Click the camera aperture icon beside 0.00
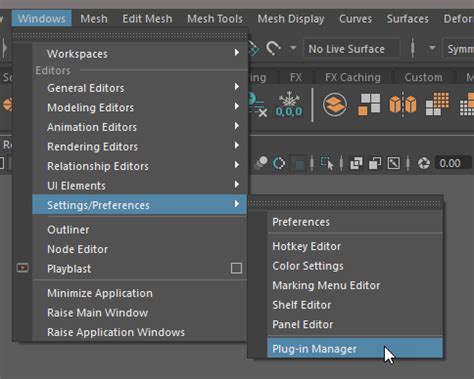This screenshot has width=474, height=379. pos(424,163)
